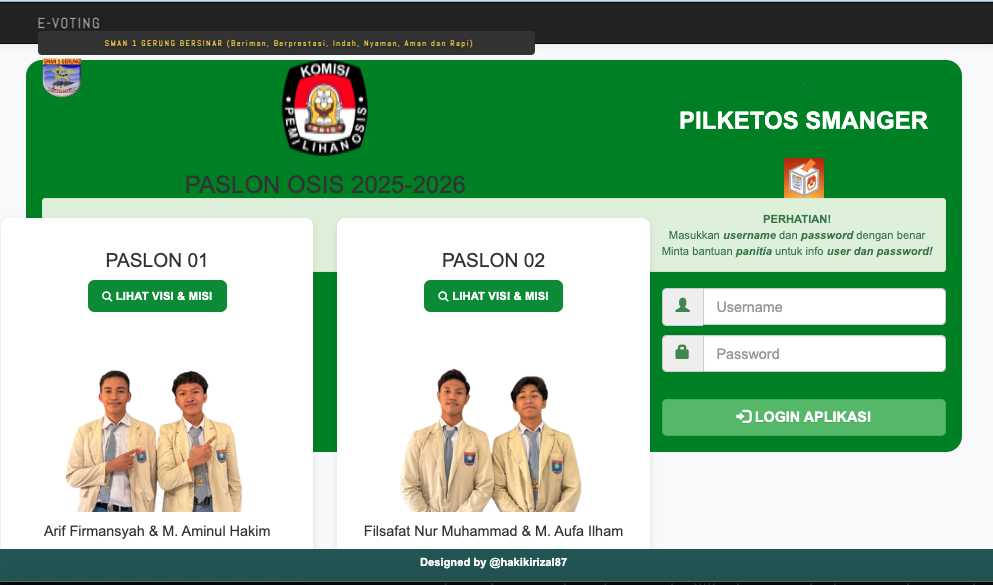Select the Paslon 01 candidates photo
993x585 pixels.
157,440
